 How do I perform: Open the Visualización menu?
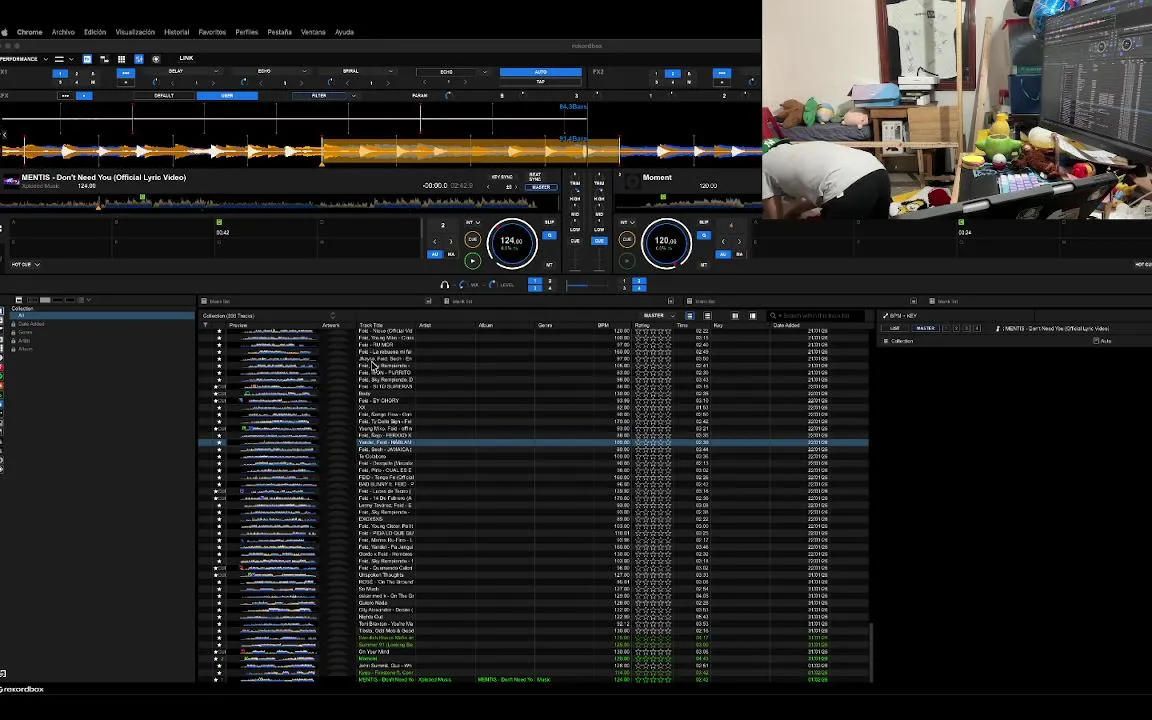[x=135, y=32]
